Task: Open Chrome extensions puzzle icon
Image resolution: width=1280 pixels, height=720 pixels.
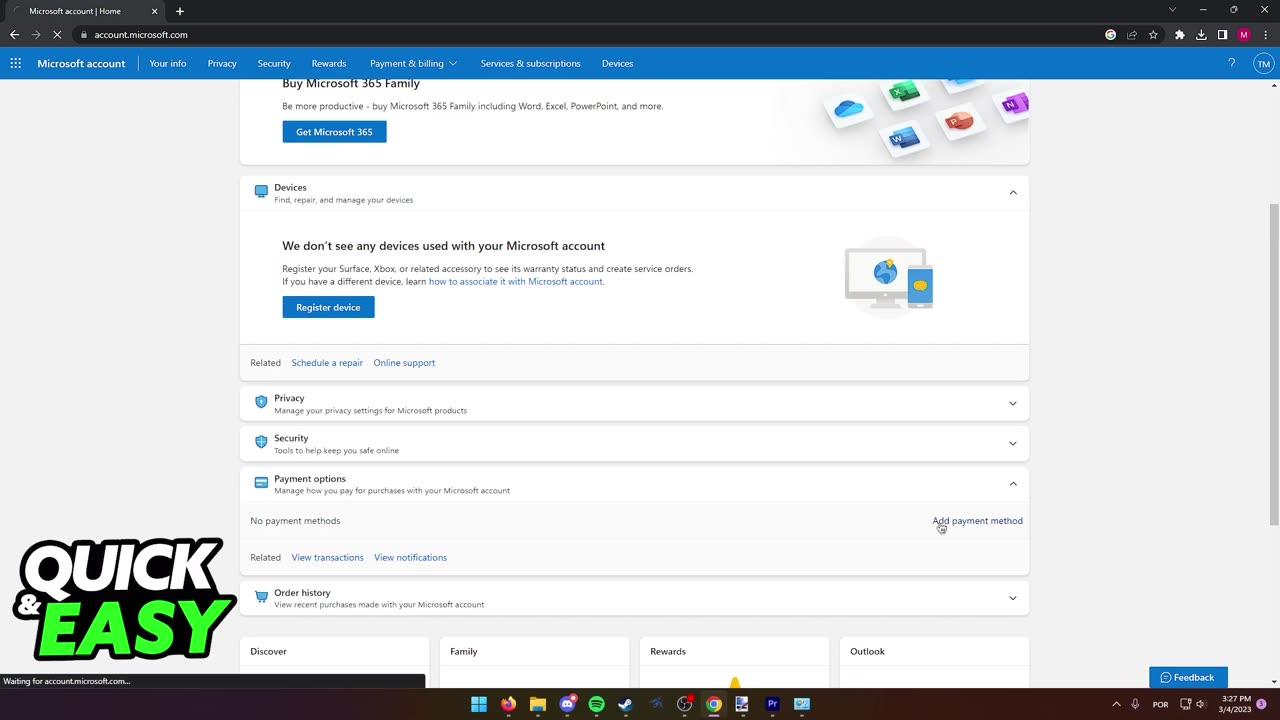Action: coord(1179,34)
